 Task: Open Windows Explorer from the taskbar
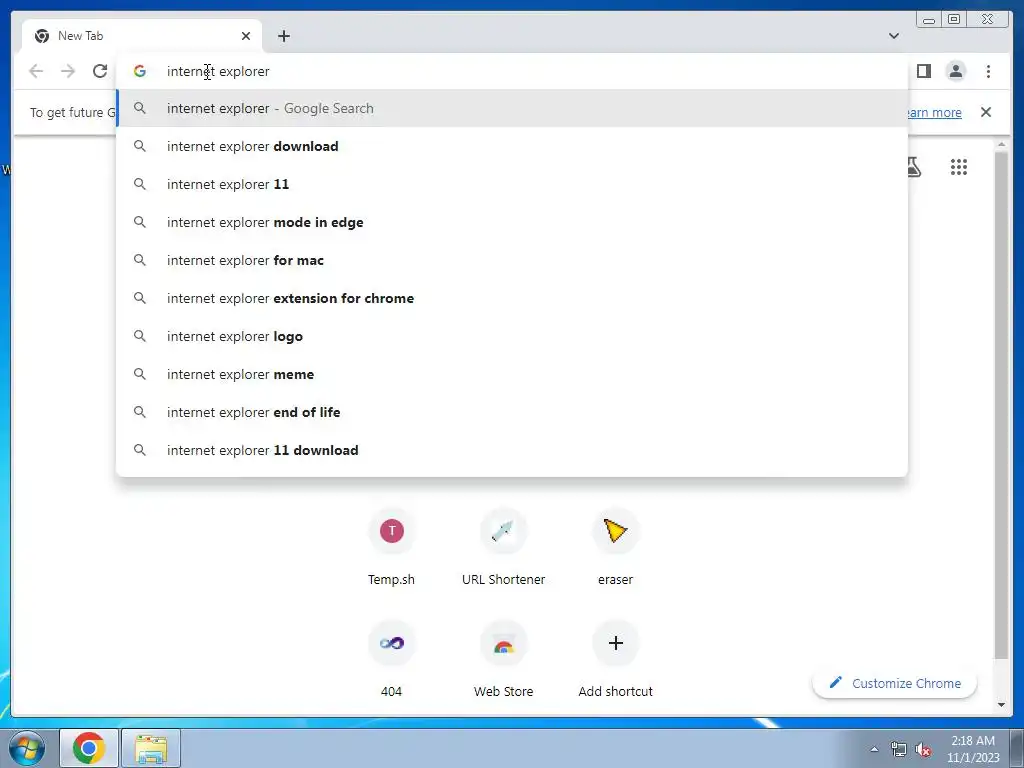click(151, 748)
